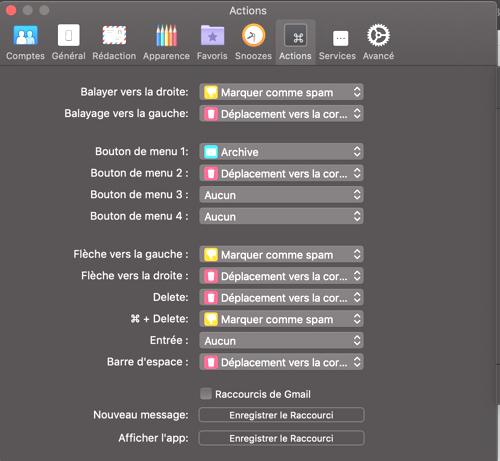
Task: Select the Actions tab in toolbar
Action: pyautogui.click(x=295, y=42)
